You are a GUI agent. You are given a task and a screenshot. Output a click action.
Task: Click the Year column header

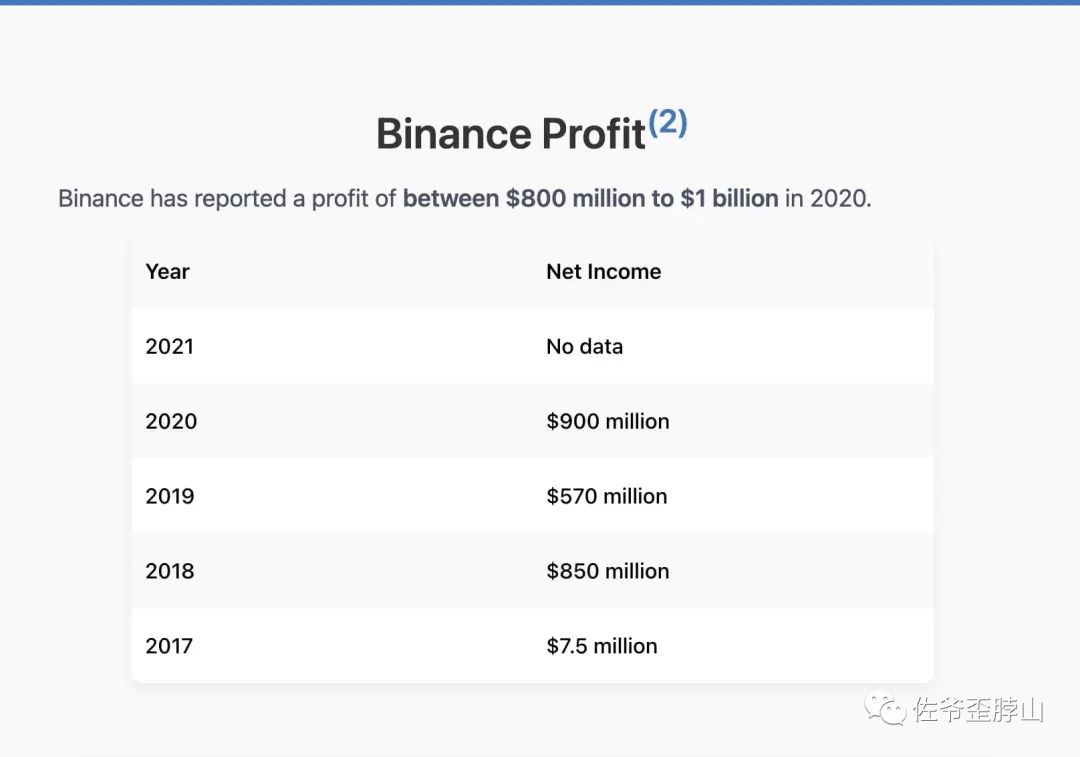click(168, 272)
